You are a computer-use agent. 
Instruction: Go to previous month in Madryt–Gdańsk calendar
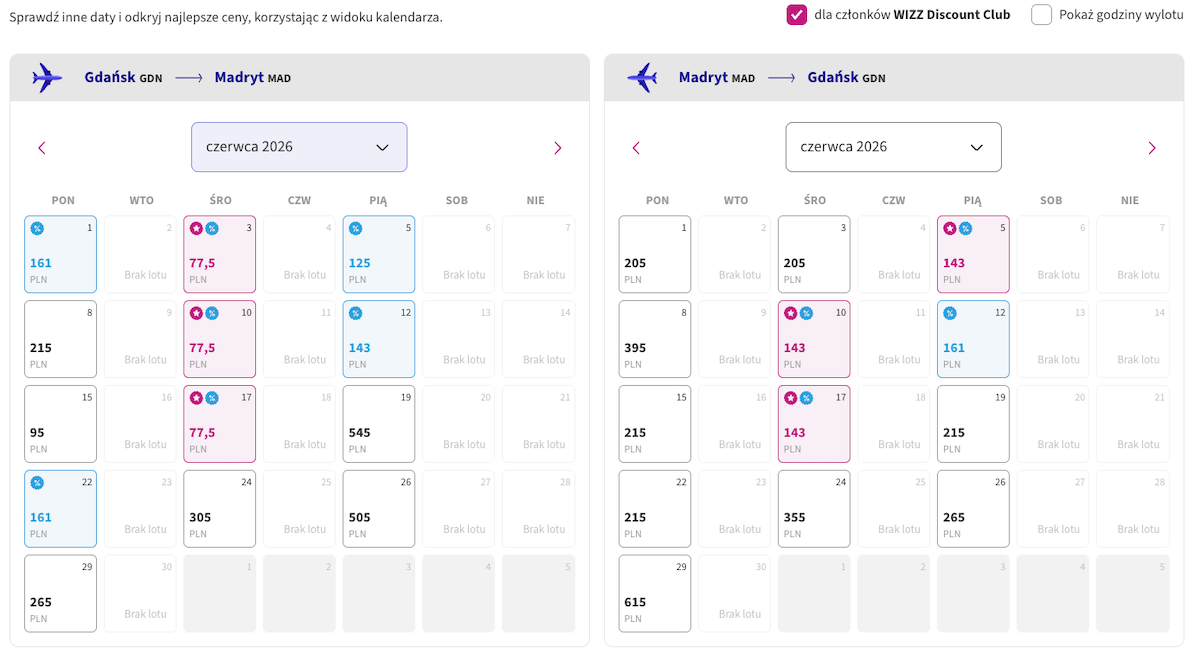click(x=636, y=148)
